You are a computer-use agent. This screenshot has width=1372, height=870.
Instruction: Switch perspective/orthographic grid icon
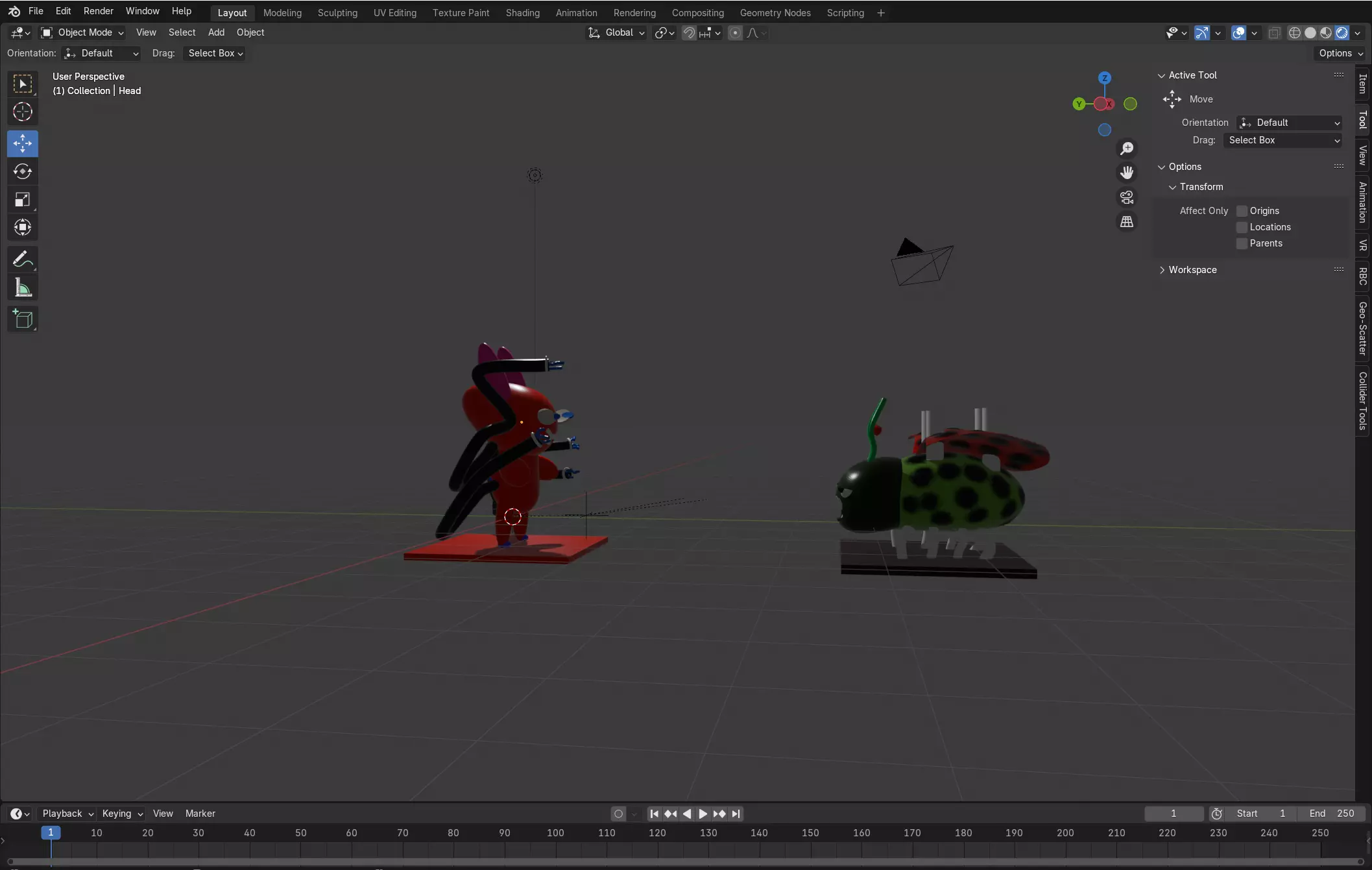click(1127, 222)
